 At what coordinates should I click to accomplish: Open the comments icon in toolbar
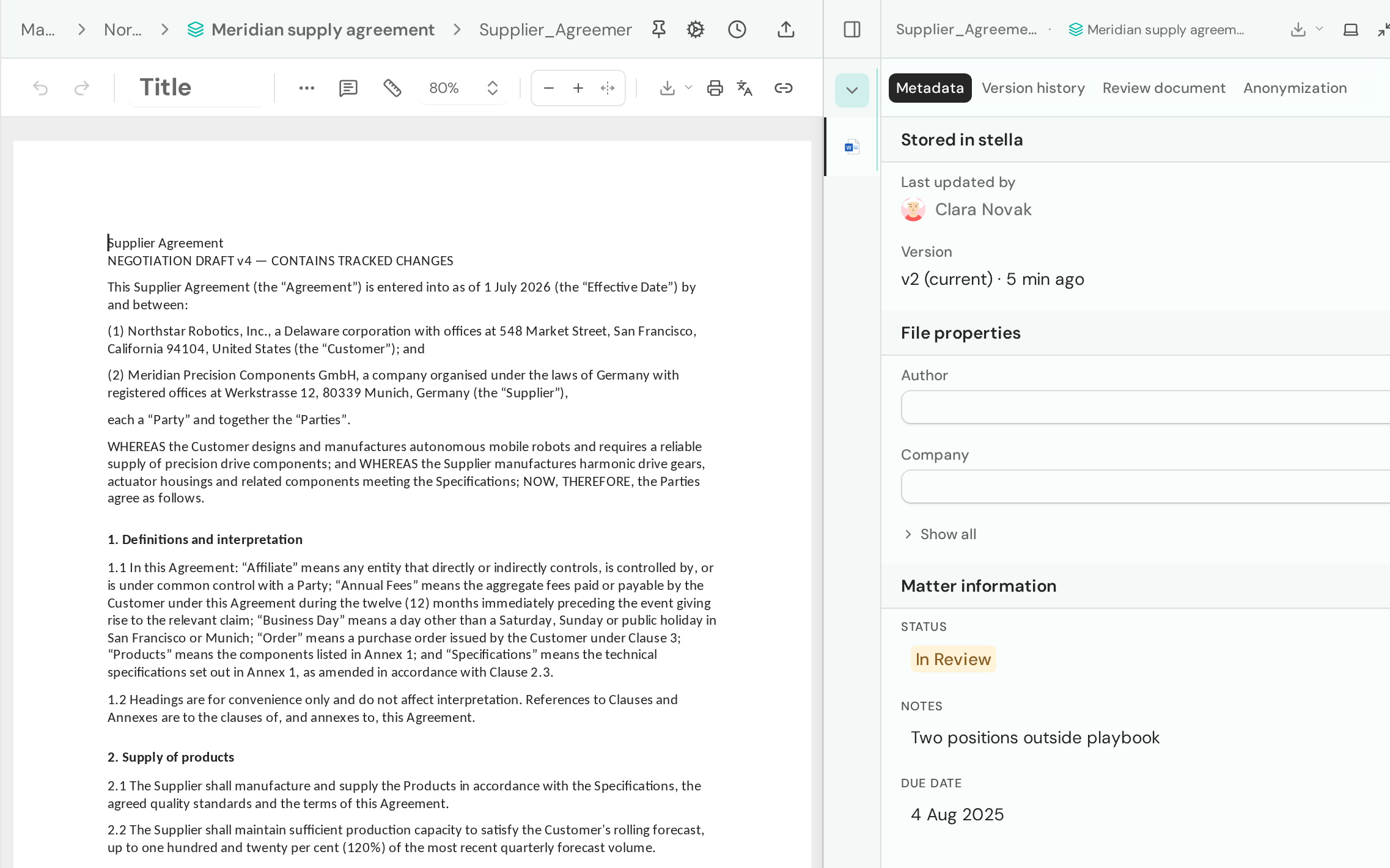click(x=348, y=88)
